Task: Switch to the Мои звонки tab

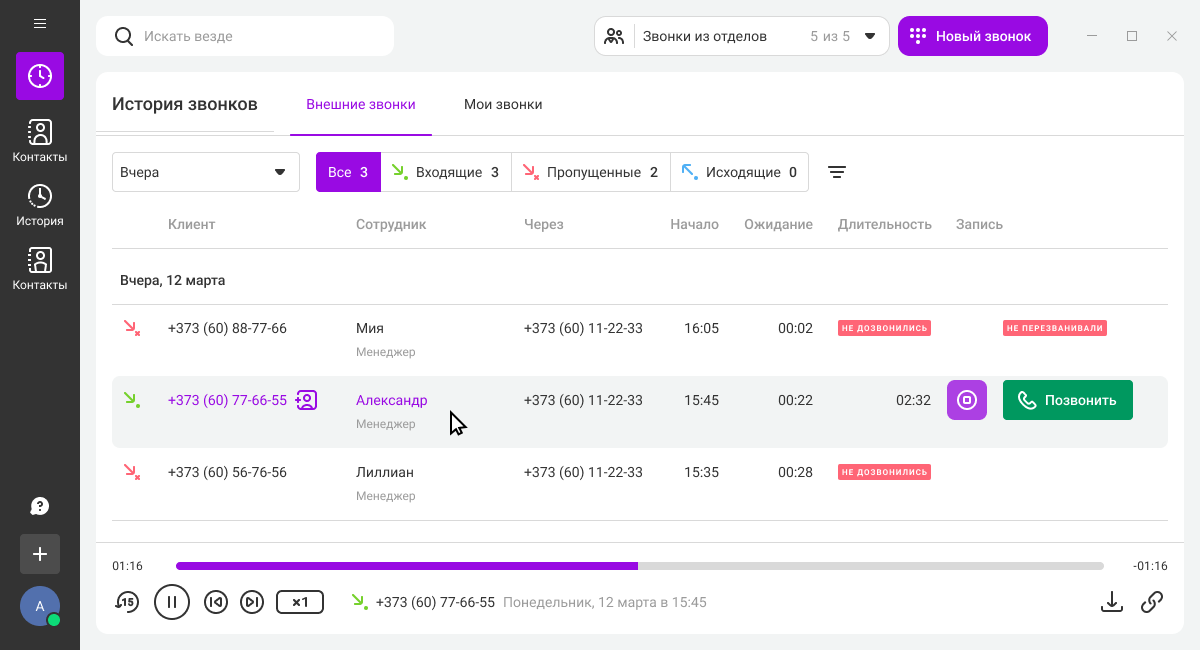Action: 503,104
